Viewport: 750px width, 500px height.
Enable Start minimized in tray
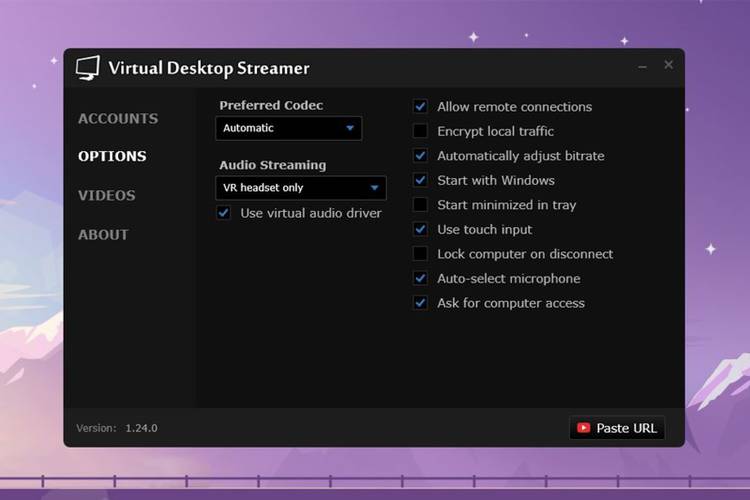420,205
